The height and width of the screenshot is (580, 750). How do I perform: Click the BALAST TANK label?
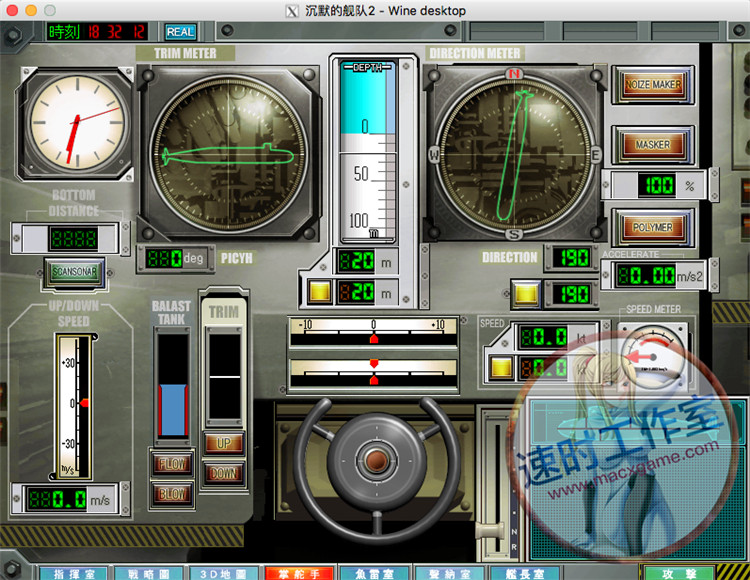171,313
